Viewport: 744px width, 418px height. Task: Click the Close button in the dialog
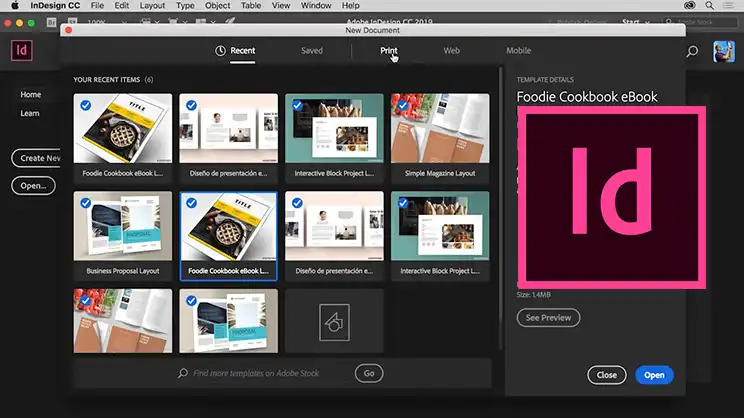[606, 375]
